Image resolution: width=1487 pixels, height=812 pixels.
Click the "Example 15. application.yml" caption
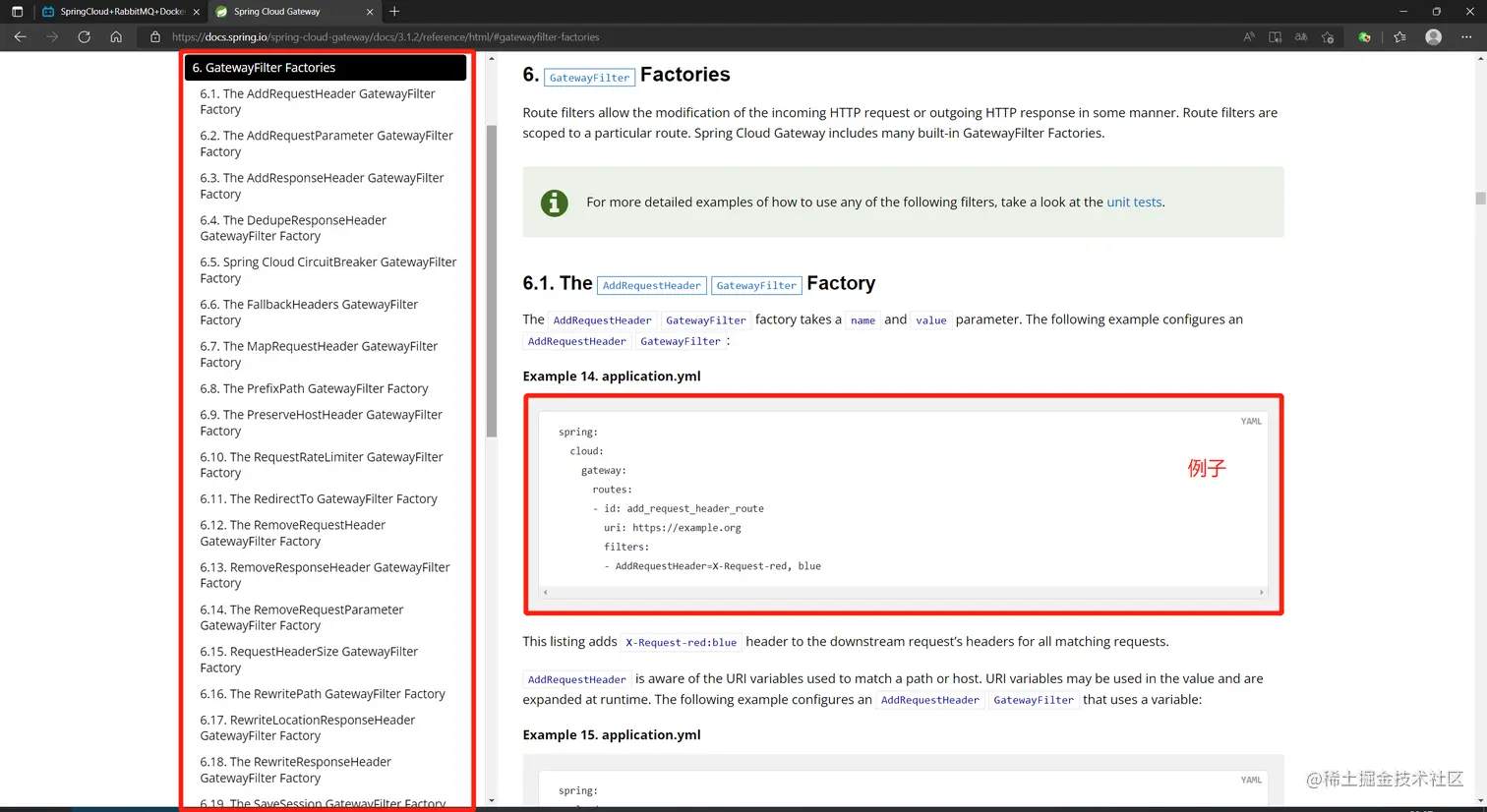pyautogui.click(x=612, y=735)
